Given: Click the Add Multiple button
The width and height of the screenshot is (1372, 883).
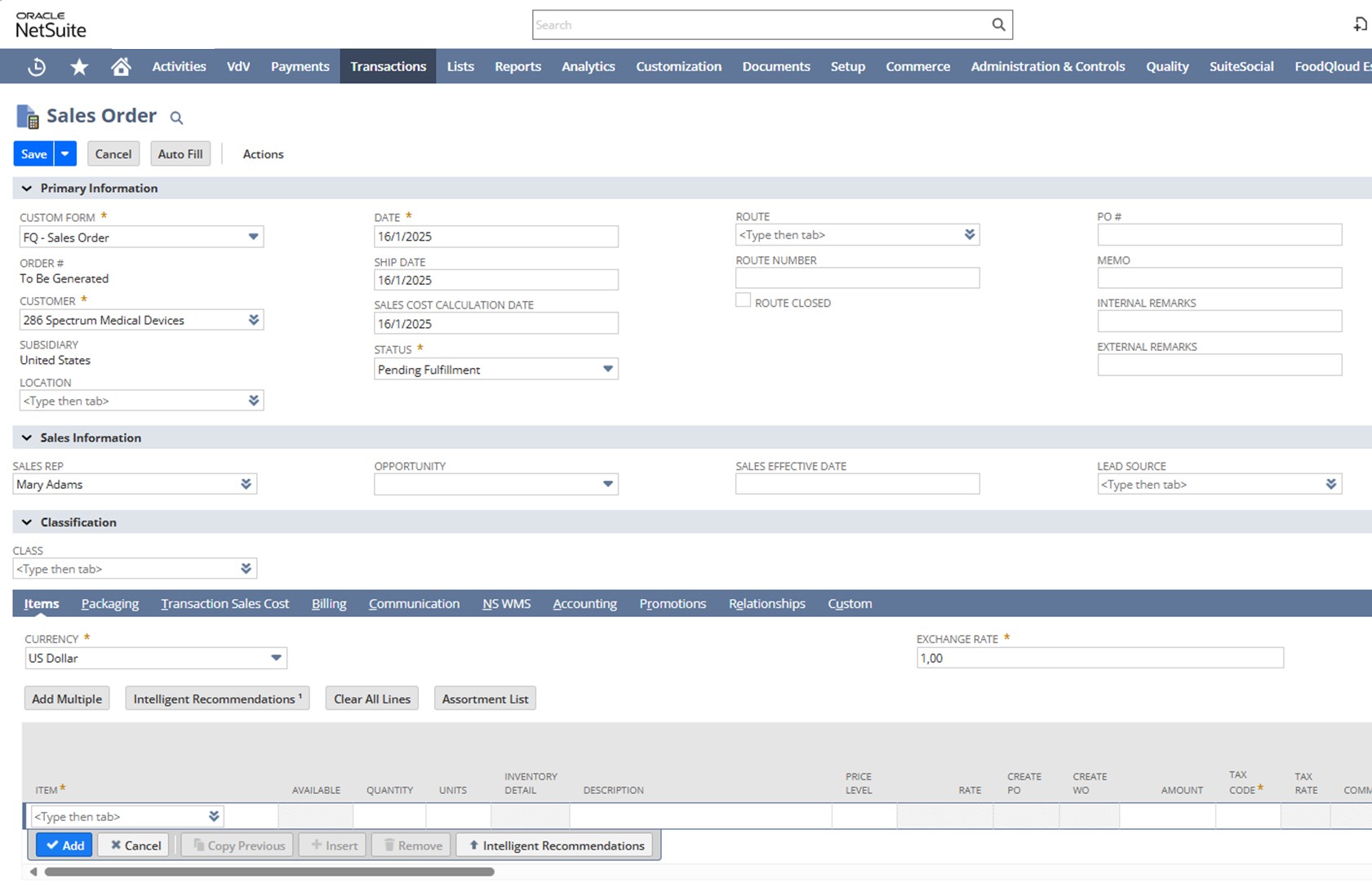Looking at the screenshot, I should (67, 699).
